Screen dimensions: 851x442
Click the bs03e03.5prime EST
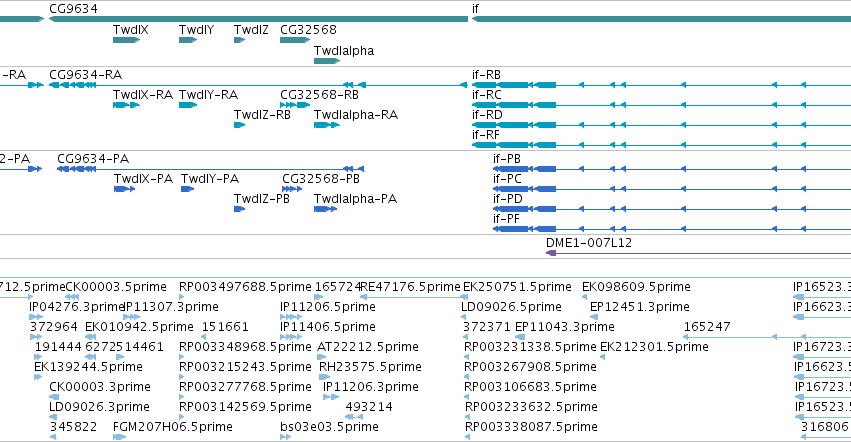click(285, 437)
